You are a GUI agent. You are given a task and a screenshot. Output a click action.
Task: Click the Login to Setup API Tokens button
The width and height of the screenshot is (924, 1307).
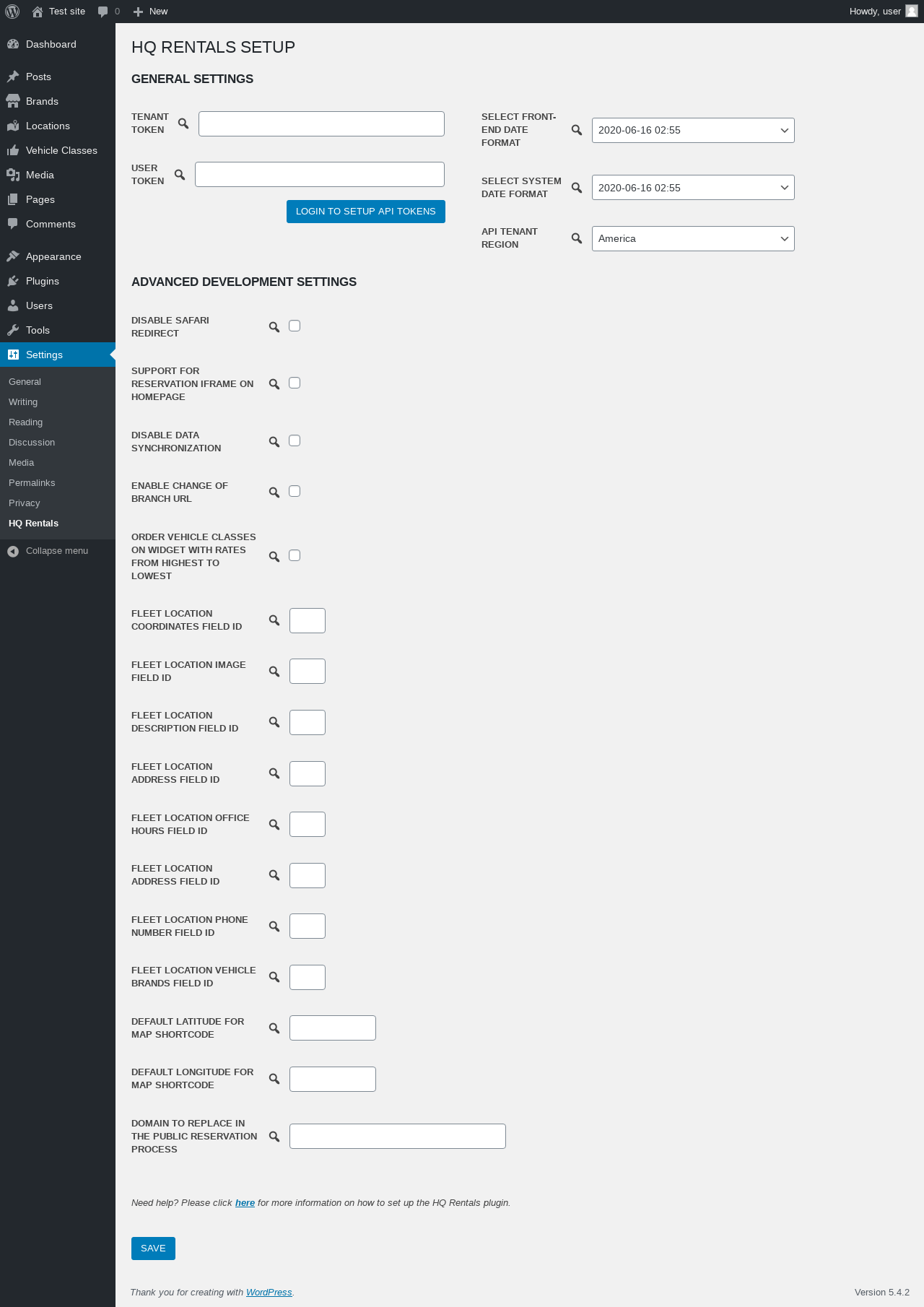(x=366, y=212)
